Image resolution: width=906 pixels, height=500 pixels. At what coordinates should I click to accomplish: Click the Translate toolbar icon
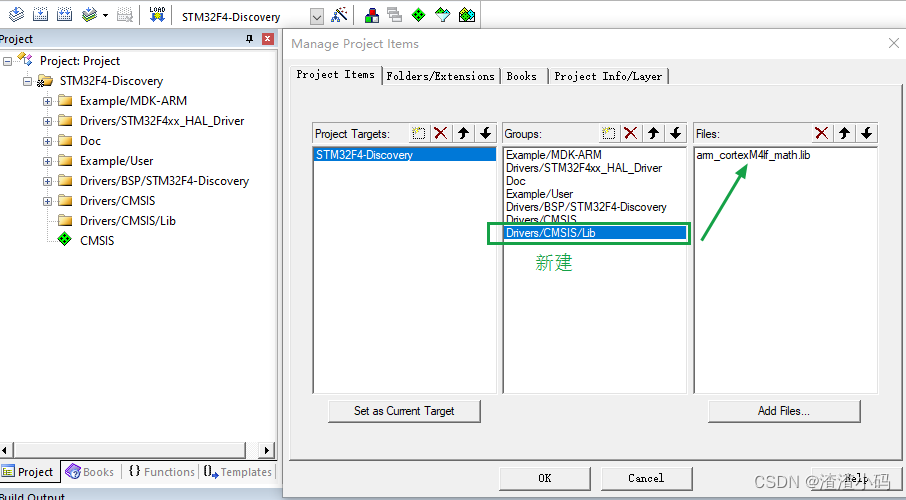16,14
